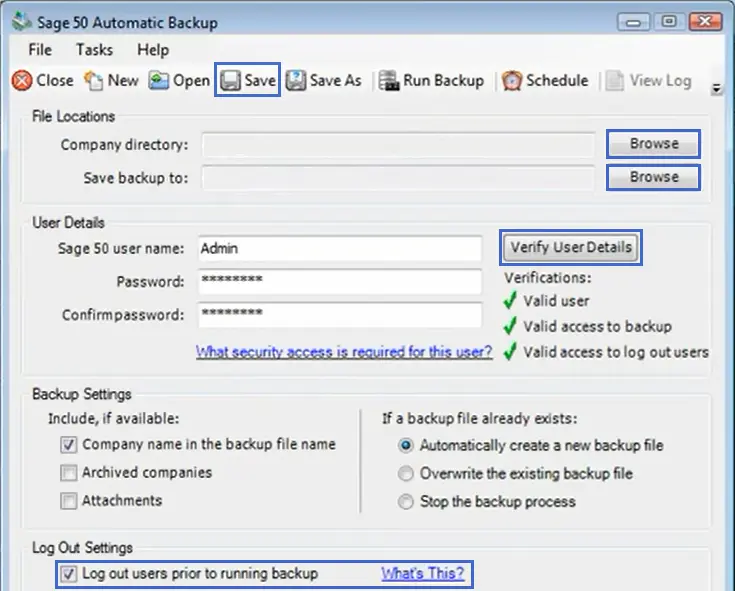Create a New backup configuration
The height and width of the screenshot is (591, 735).
click(111, 81)
